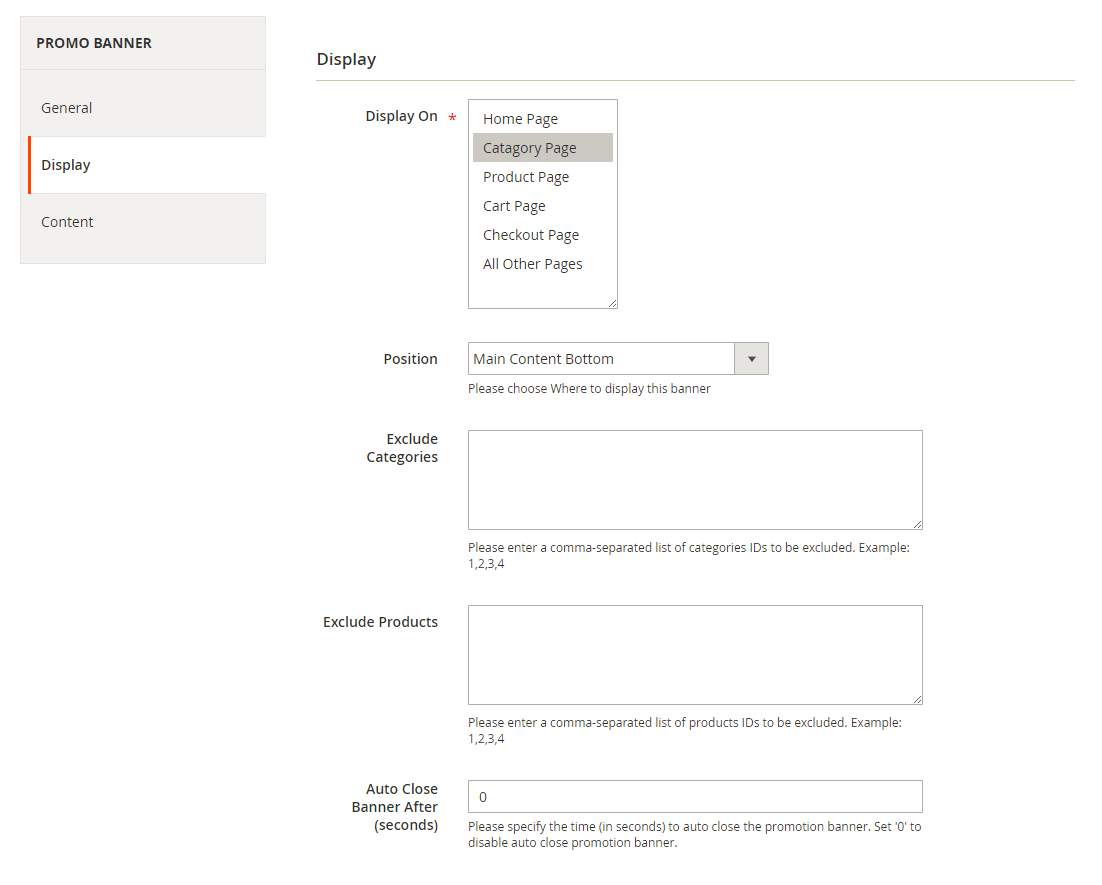Focus the Exclude Categories text area
Screen dimensions: 1102x885
[694, 480]
